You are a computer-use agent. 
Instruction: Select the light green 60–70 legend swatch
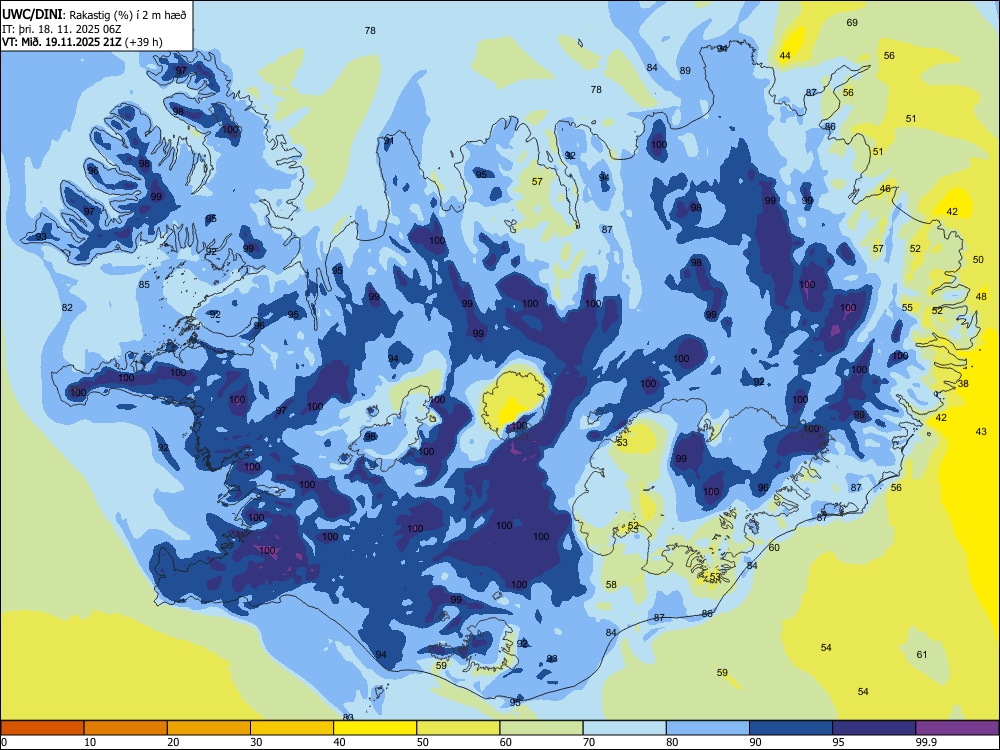pyautogui.click(x=541, y=728)
